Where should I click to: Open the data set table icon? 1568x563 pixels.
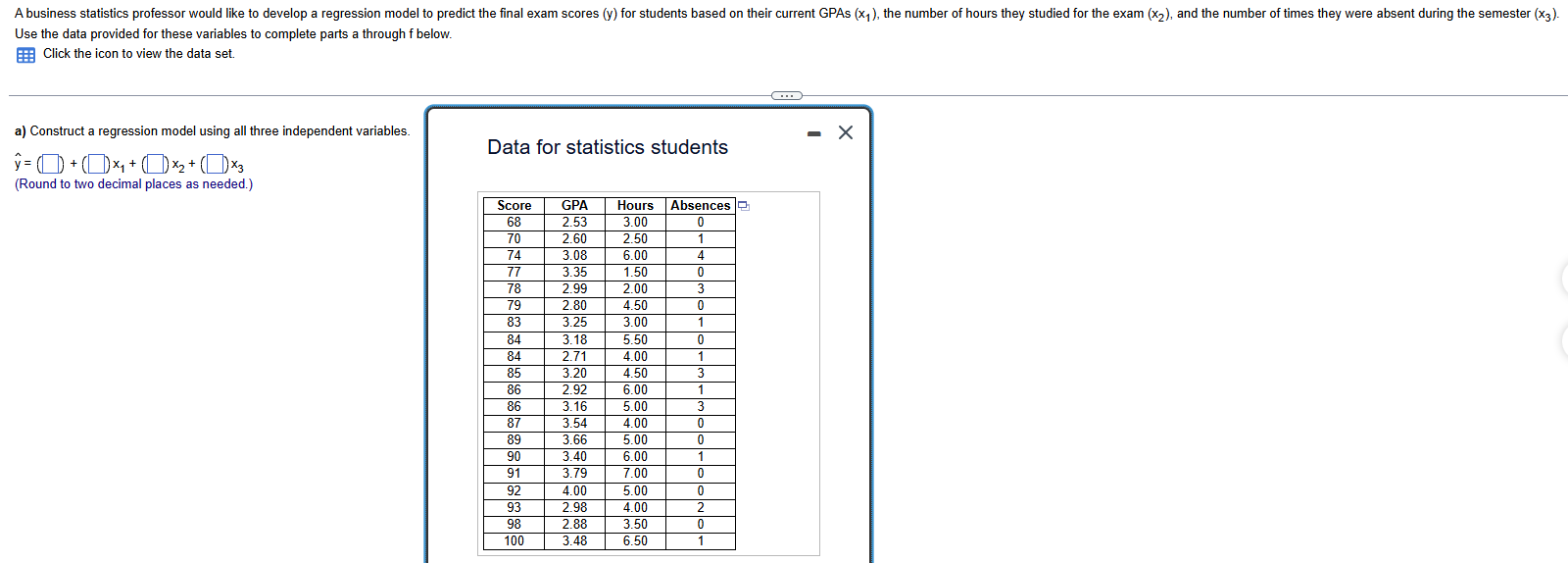(25, 55)
